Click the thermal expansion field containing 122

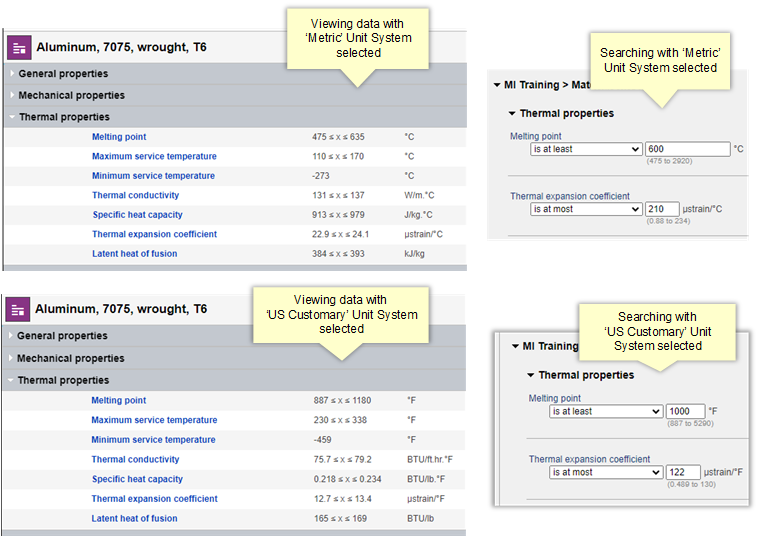click(685, 472)
